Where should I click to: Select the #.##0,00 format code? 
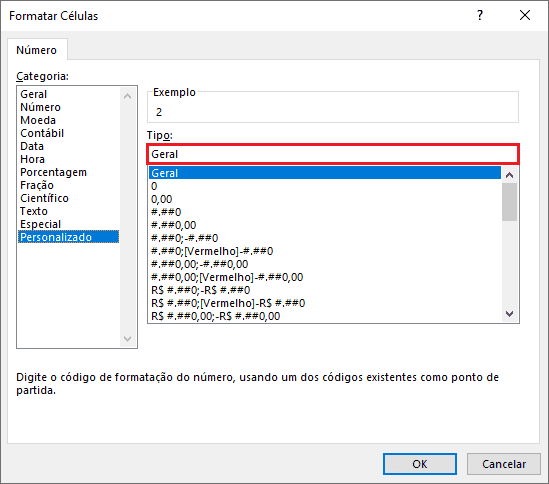click(x=325, y=225)
